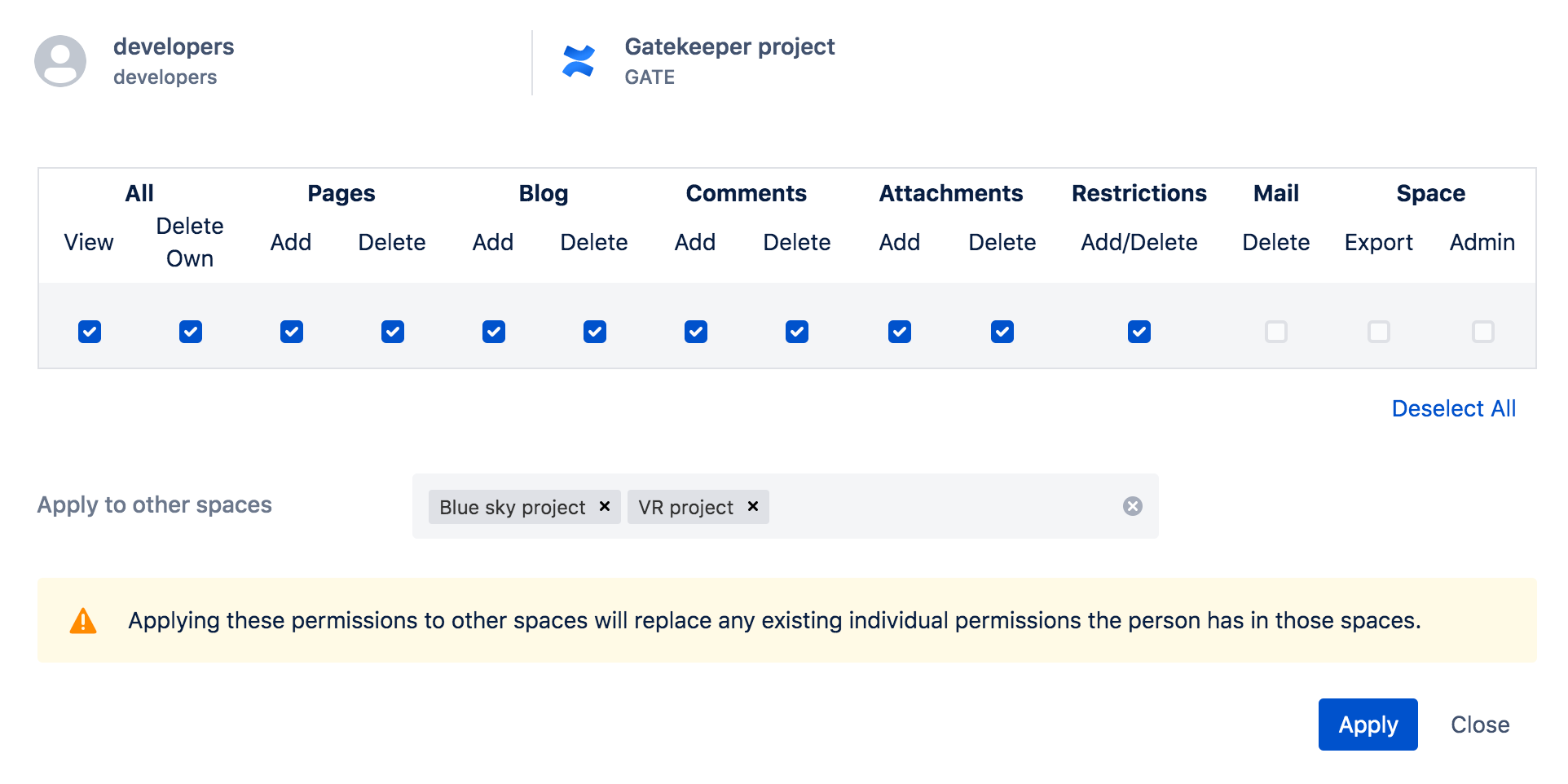Remove the Blue sky project tag
The image size is (1568, 784).
(605, 506)
